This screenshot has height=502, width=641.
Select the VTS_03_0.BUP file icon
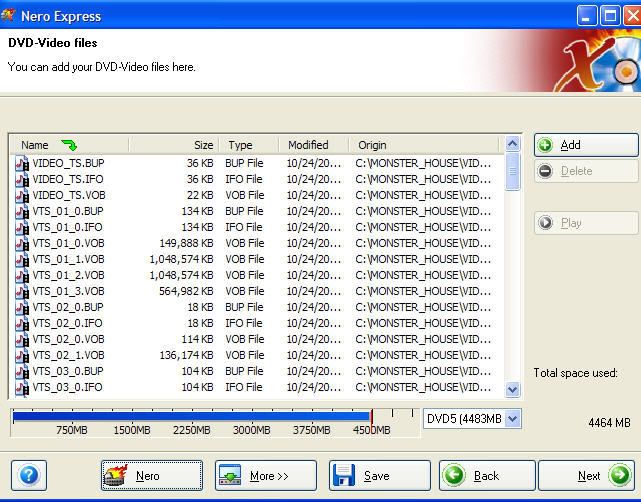[22, 372]
